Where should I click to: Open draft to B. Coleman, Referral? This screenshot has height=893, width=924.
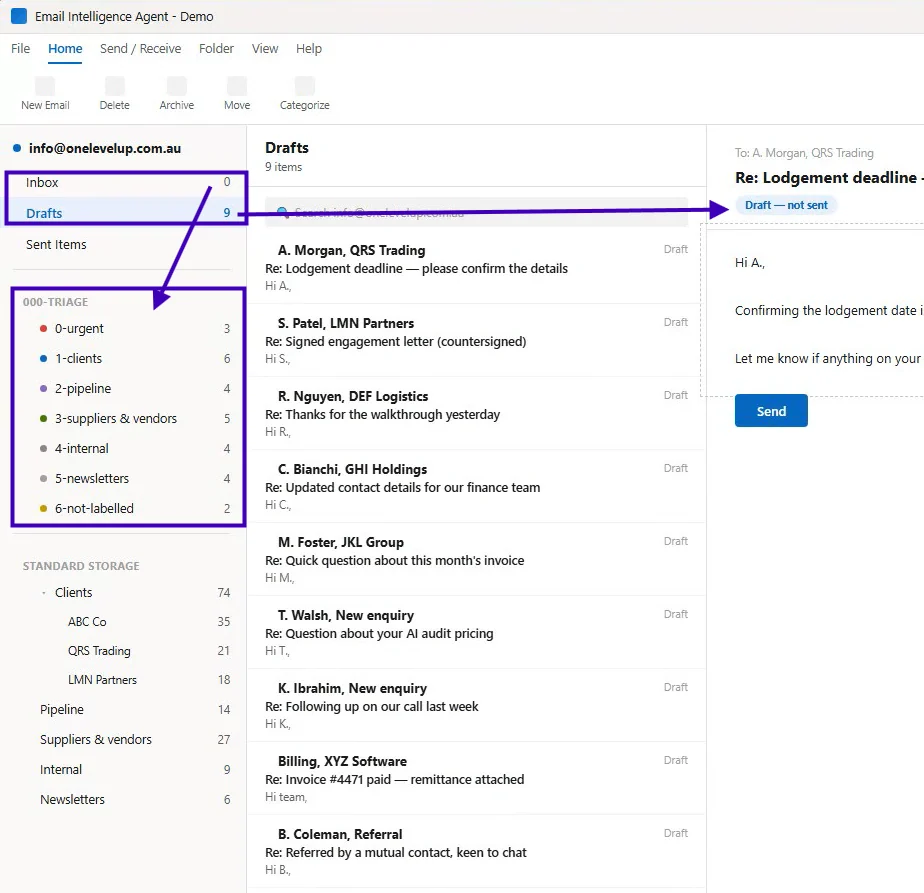click(x=476, y=852)
